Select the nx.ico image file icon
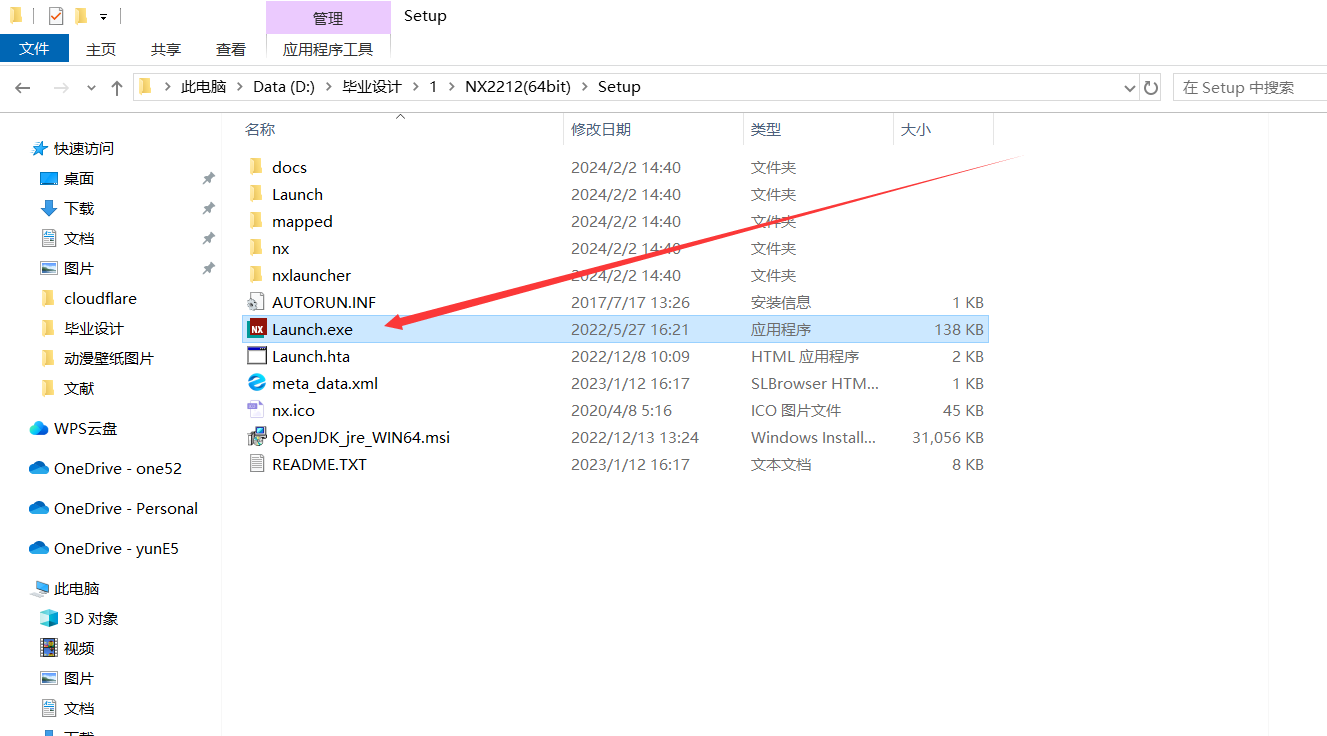This screenshot has height=736, width=1327. 257,410
